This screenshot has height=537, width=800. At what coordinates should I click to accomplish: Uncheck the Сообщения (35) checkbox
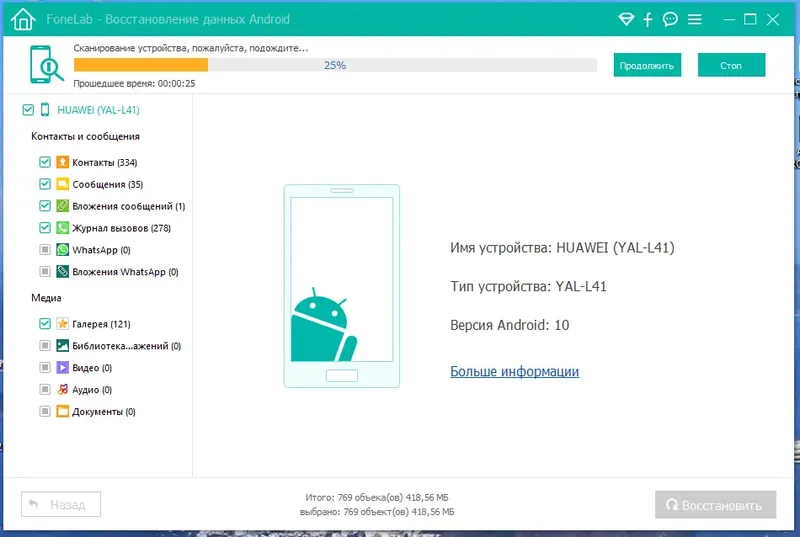(x=45, y=184)
